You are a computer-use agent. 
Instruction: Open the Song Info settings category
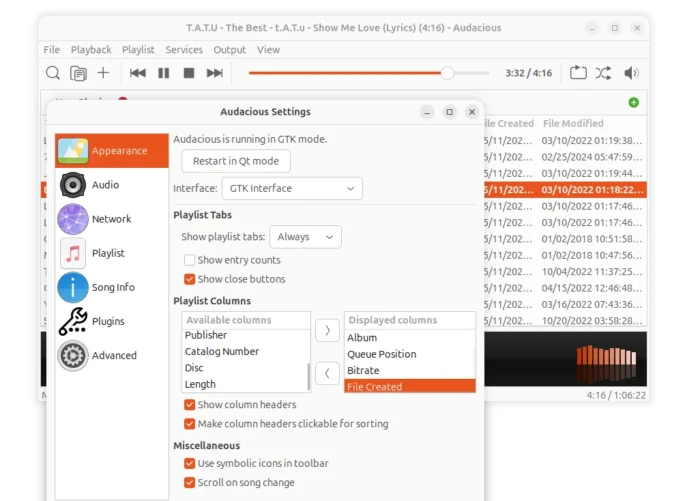pyautogui.click(x=112, y=287)
